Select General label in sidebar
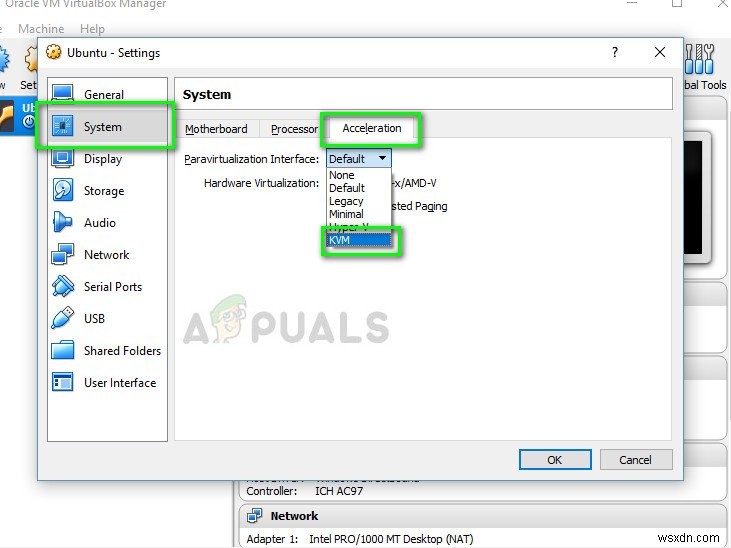 tap(104, 95)
